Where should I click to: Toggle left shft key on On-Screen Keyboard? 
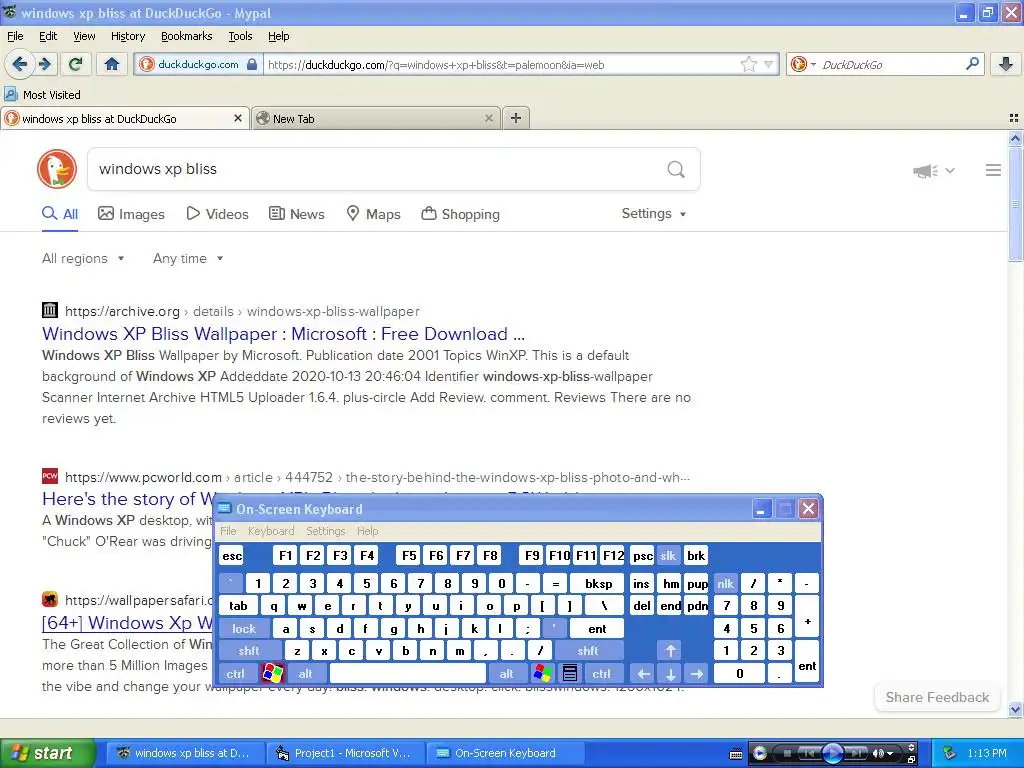[249, 650]
